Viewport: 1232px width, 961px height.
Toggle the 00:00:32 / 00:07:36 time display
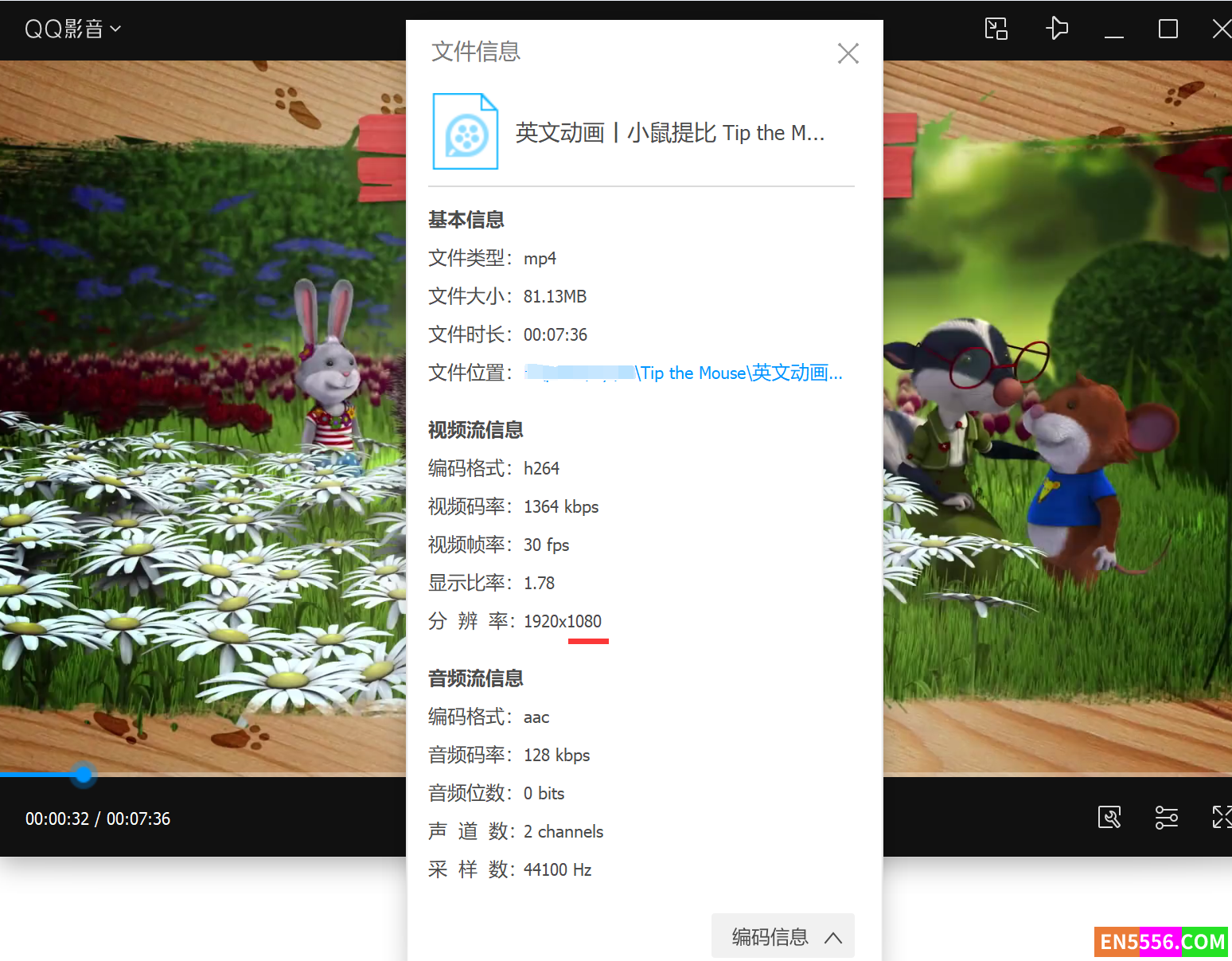tap(98, 818)
